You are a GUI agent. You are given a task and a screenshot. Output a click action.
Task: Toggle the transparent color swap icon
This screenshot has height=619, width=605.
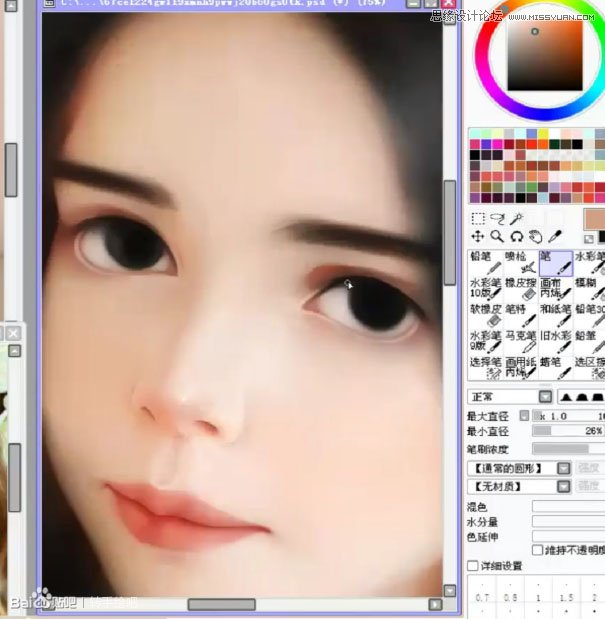point(588,239)
